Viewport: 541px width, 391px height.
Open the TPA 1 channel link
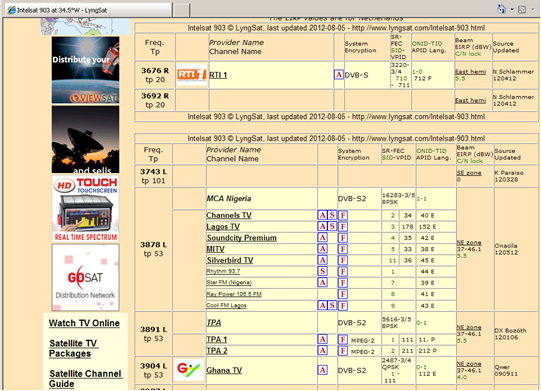[217, 339]
